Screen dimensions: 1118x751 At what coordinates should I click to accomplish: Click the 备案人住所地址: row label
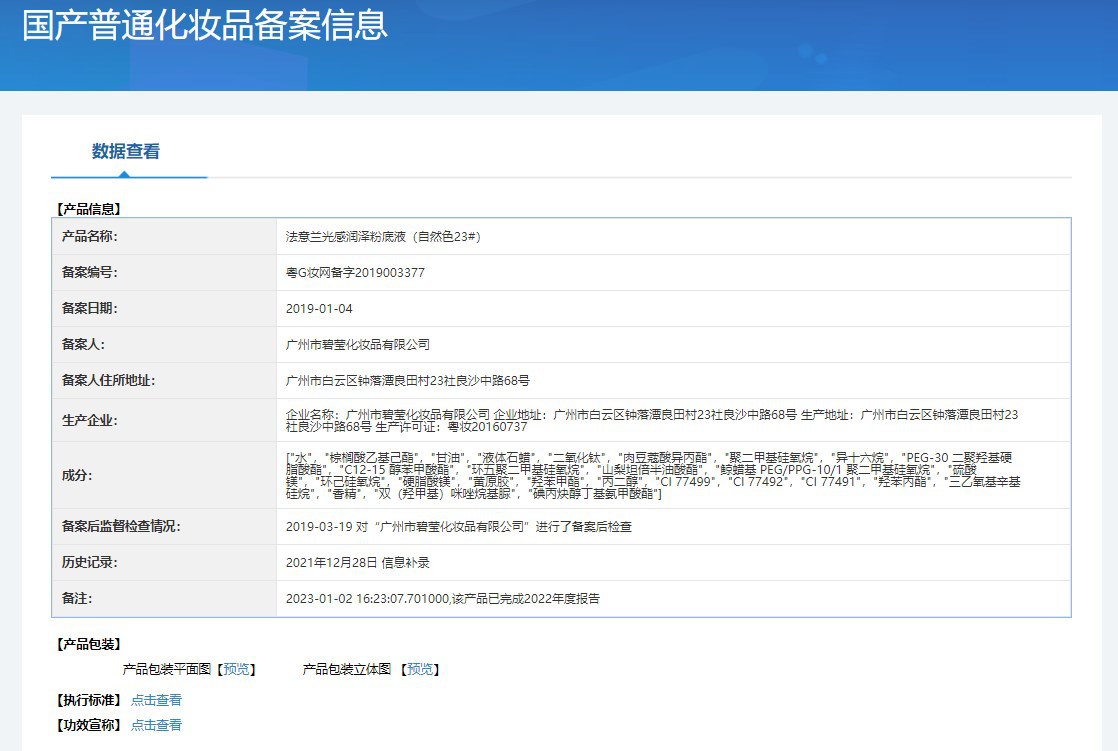[x=108, y=381]
